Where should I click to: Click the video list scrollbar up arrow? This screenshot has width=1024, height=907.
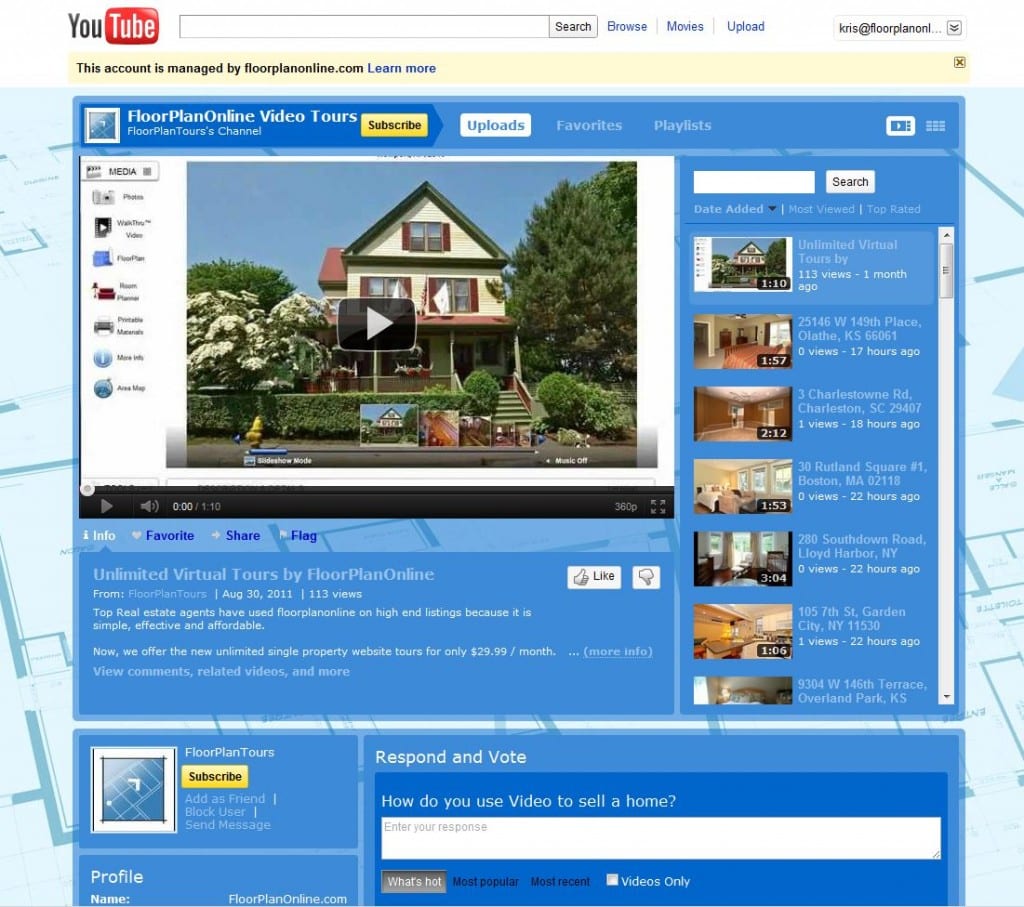click(x=946, y=234)
